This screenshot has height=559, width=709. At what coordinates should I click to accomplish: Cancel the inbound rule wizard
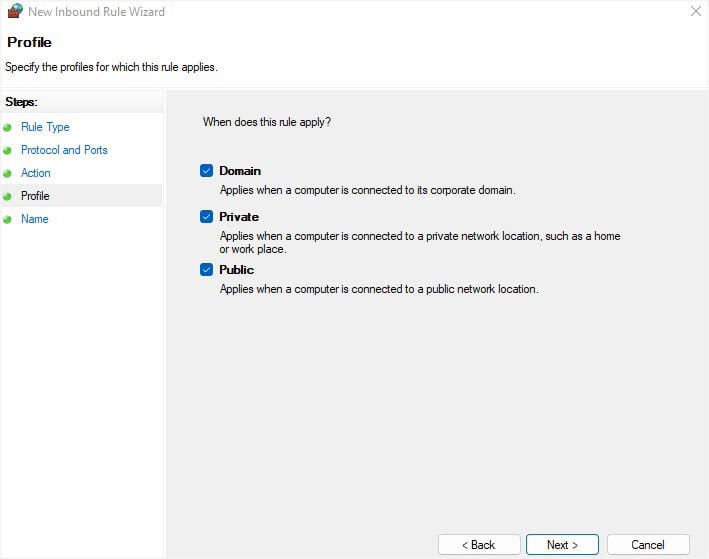pos(648,545)
